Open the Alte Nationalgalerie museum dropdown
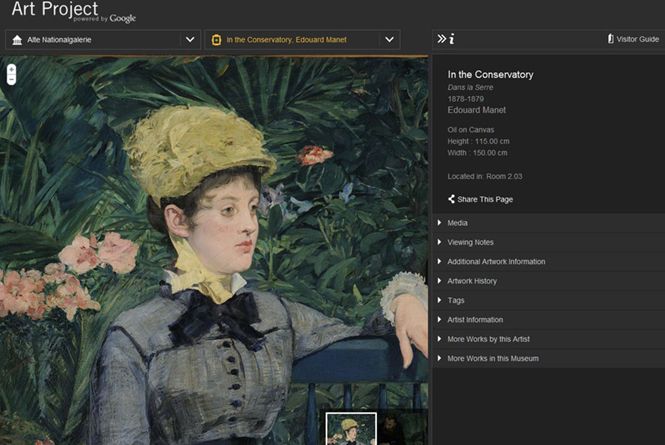This screenshot has height=445, width=665. click(x=190, y=40)
